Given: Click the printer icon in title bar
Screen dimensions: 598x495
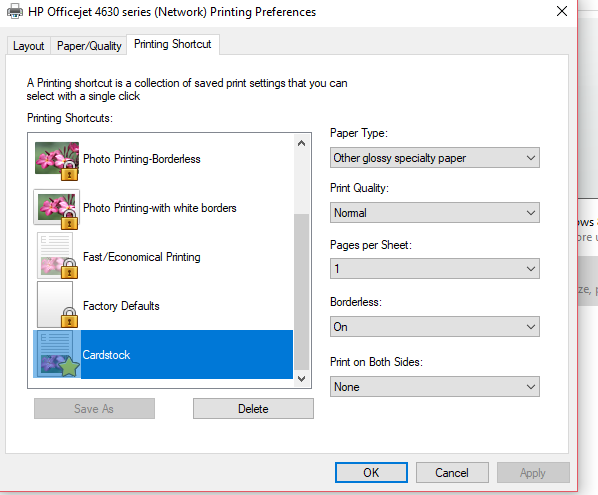Looking at the screenshot, I should pos(15,11).
